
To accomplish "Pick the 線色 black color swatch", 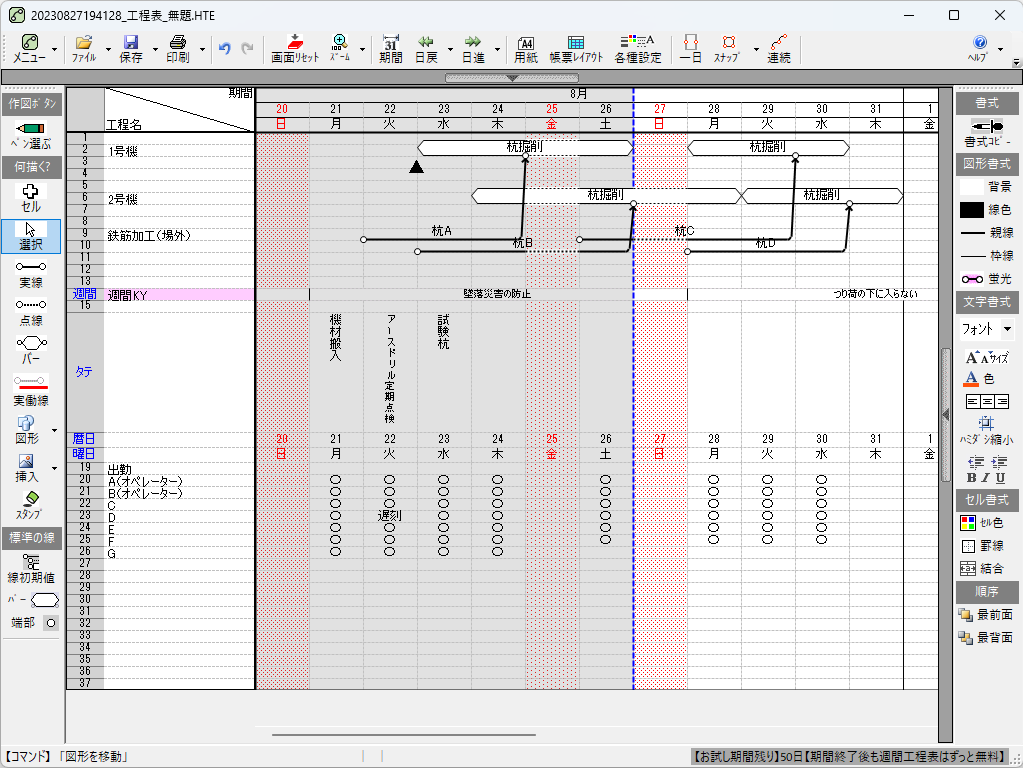I will [x=971, y=210].
